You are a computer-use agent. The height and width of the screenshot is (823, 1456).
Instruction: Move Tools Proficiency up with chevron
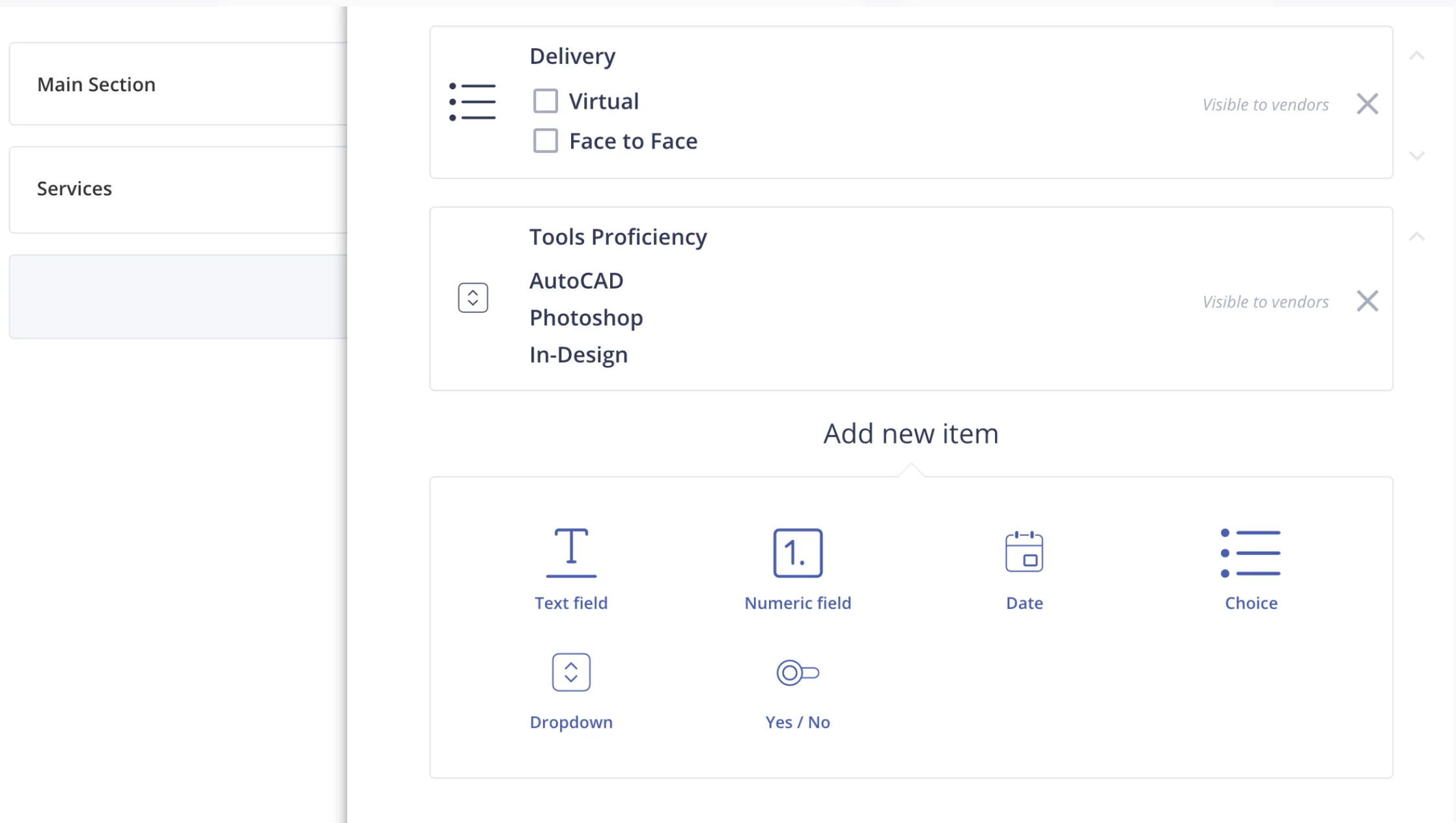pyautogui.click(x=1417, y=236)
